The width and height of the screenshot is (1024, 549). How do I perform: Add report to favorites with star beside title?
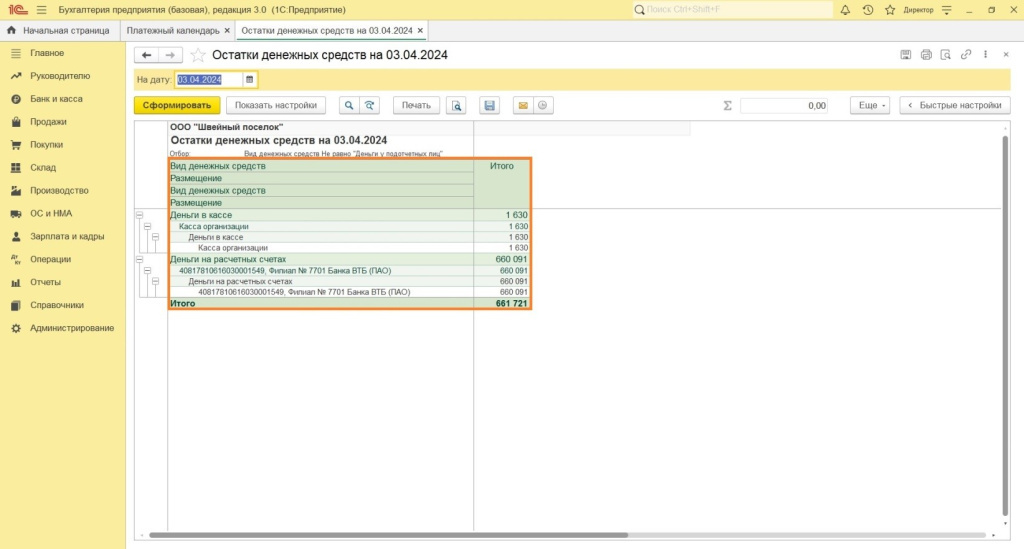[x=198, y=55]
